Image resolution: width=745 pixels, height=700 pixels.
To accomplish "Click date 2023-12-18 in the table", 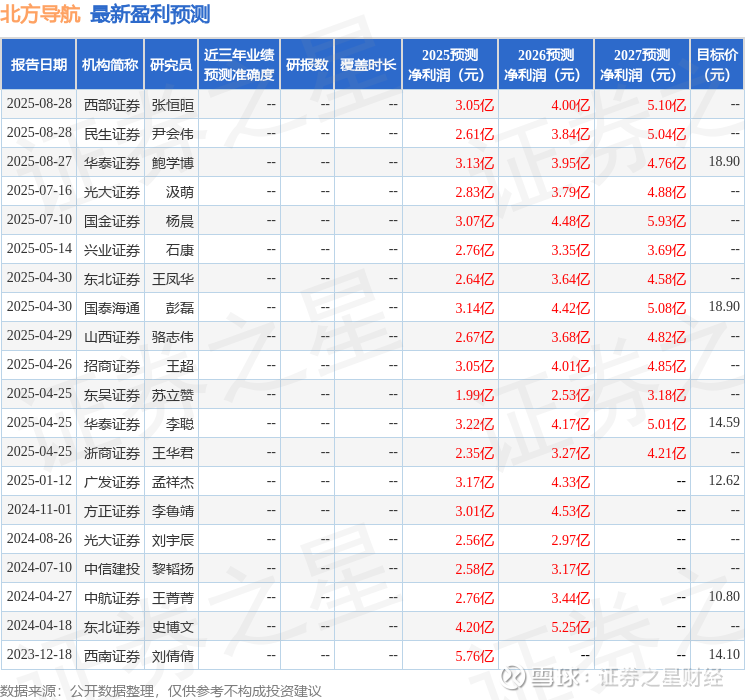I will tap(39, 654).
